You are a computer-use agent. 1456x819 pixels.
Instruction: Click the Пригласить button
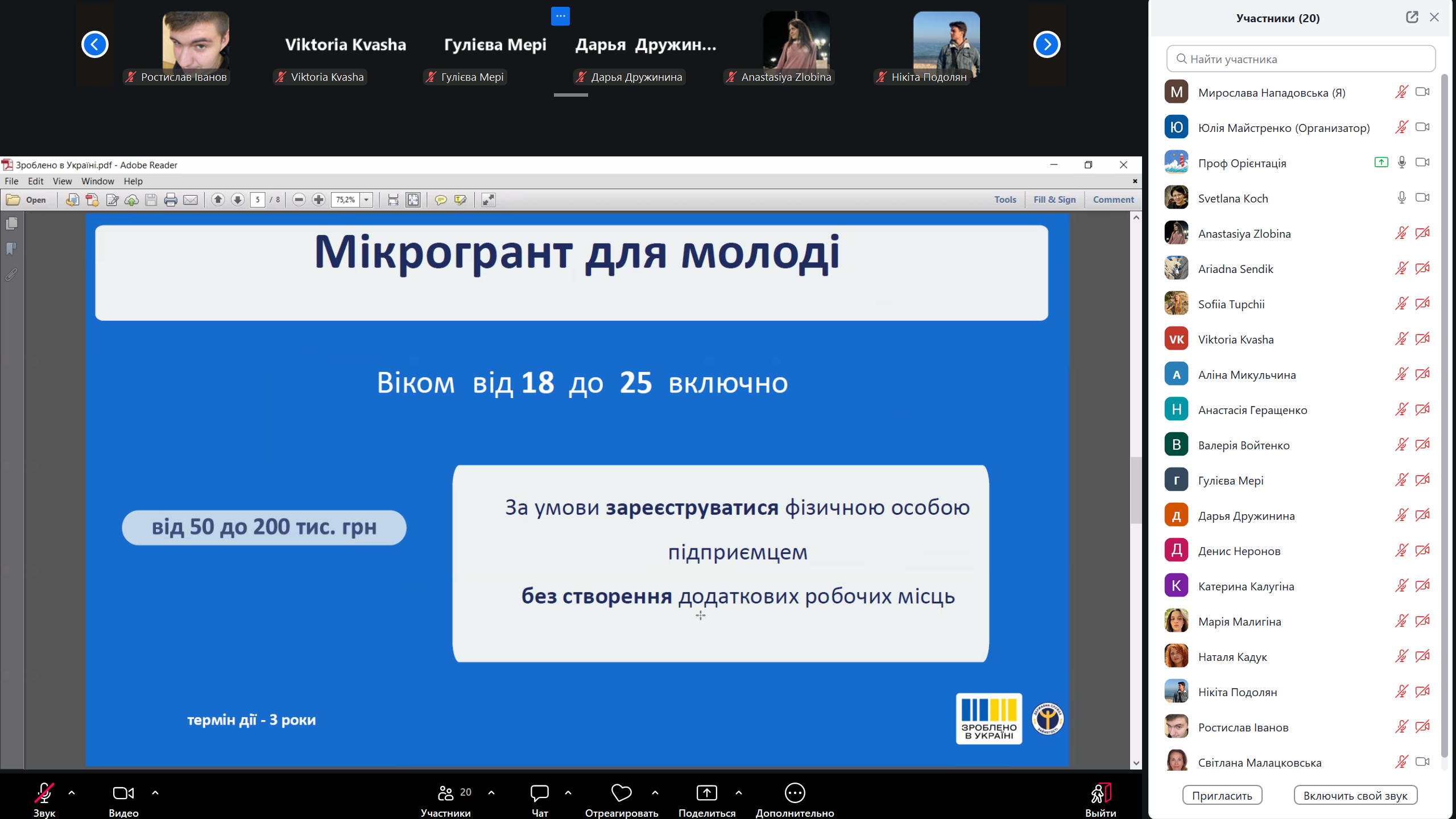pyautogui.click(x=1222, y=796)
